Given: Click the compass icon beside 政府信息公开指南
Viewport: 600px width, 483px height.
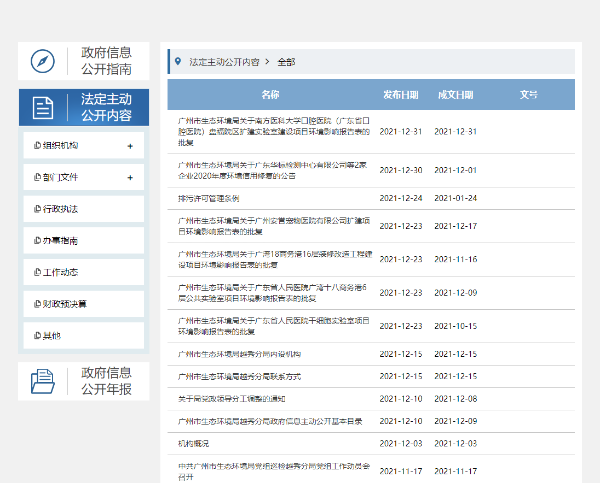Looking at the screenshot, I should pyautogui.click(x=42, y=61).
